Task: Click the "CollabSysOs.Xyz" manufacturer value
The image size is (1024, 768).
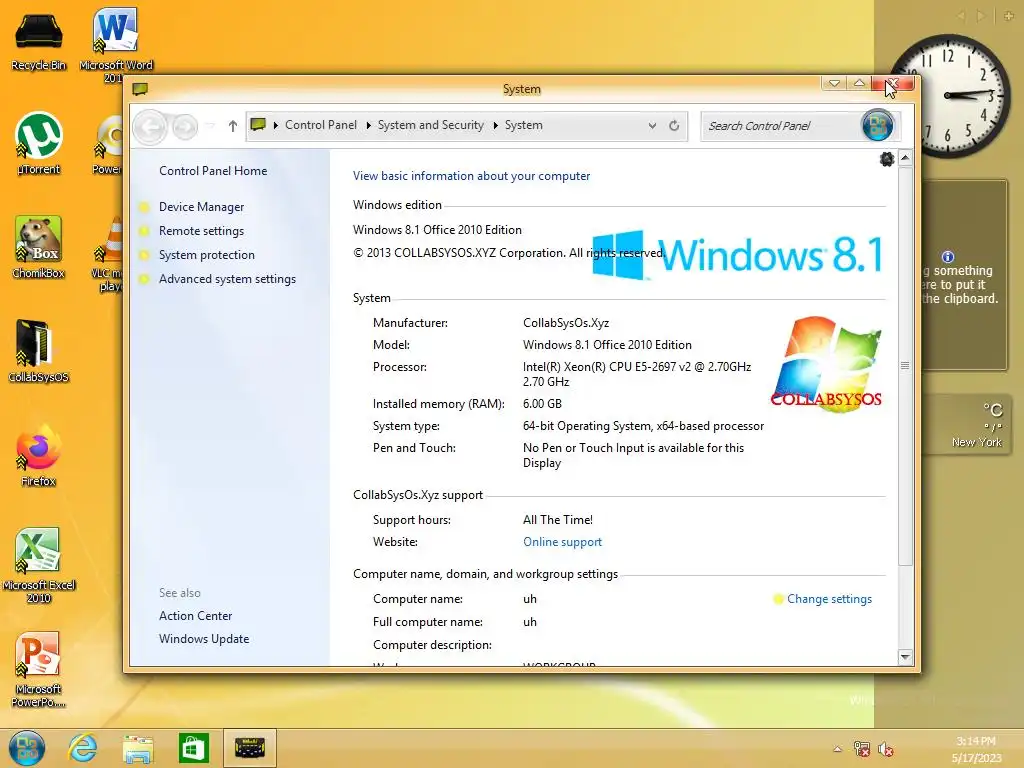Action: point(566,323)
